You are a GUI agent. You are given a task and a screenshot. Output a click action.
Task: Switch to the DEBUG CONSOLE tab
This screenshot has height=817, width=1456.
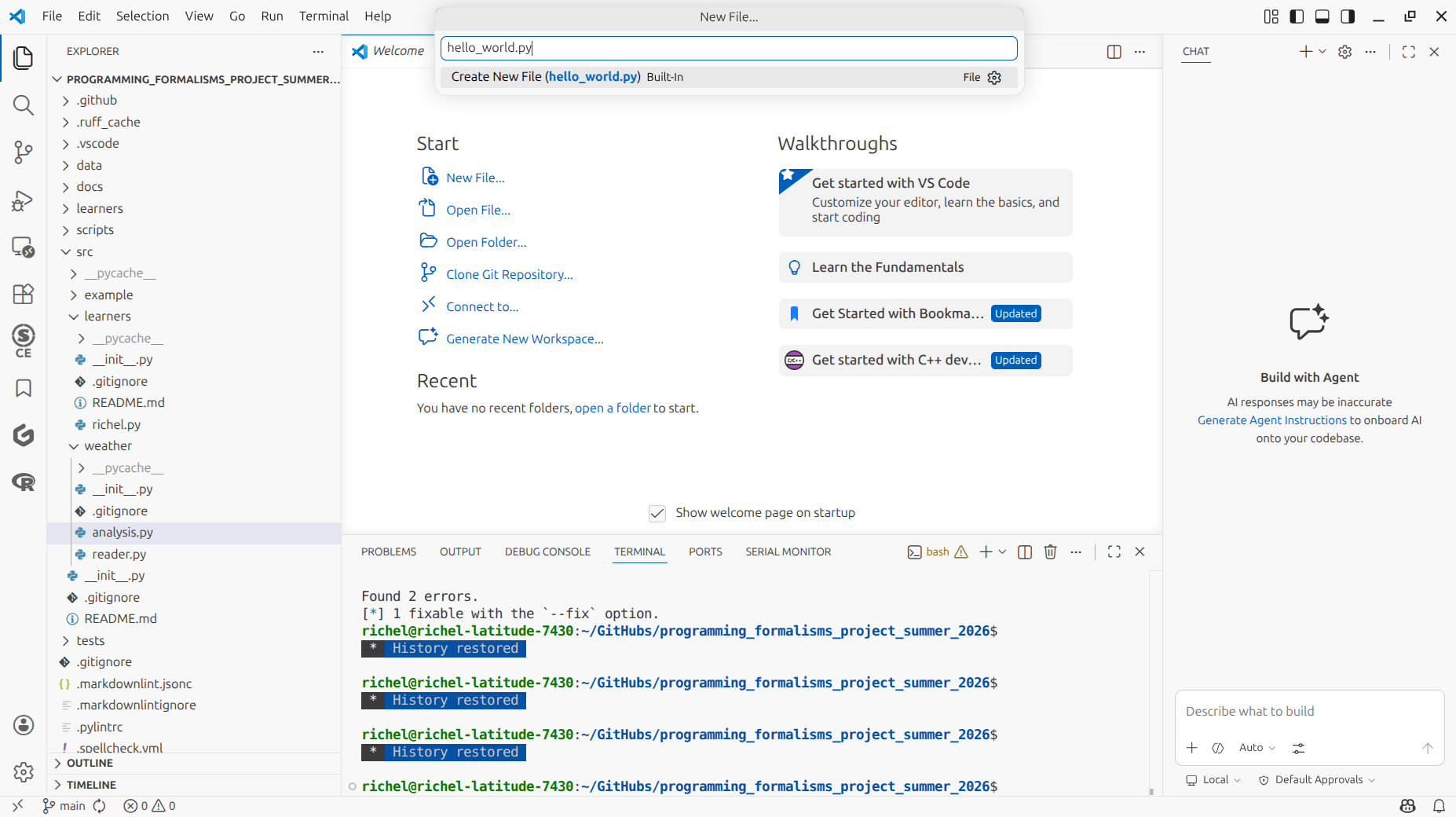pos(547,552)
